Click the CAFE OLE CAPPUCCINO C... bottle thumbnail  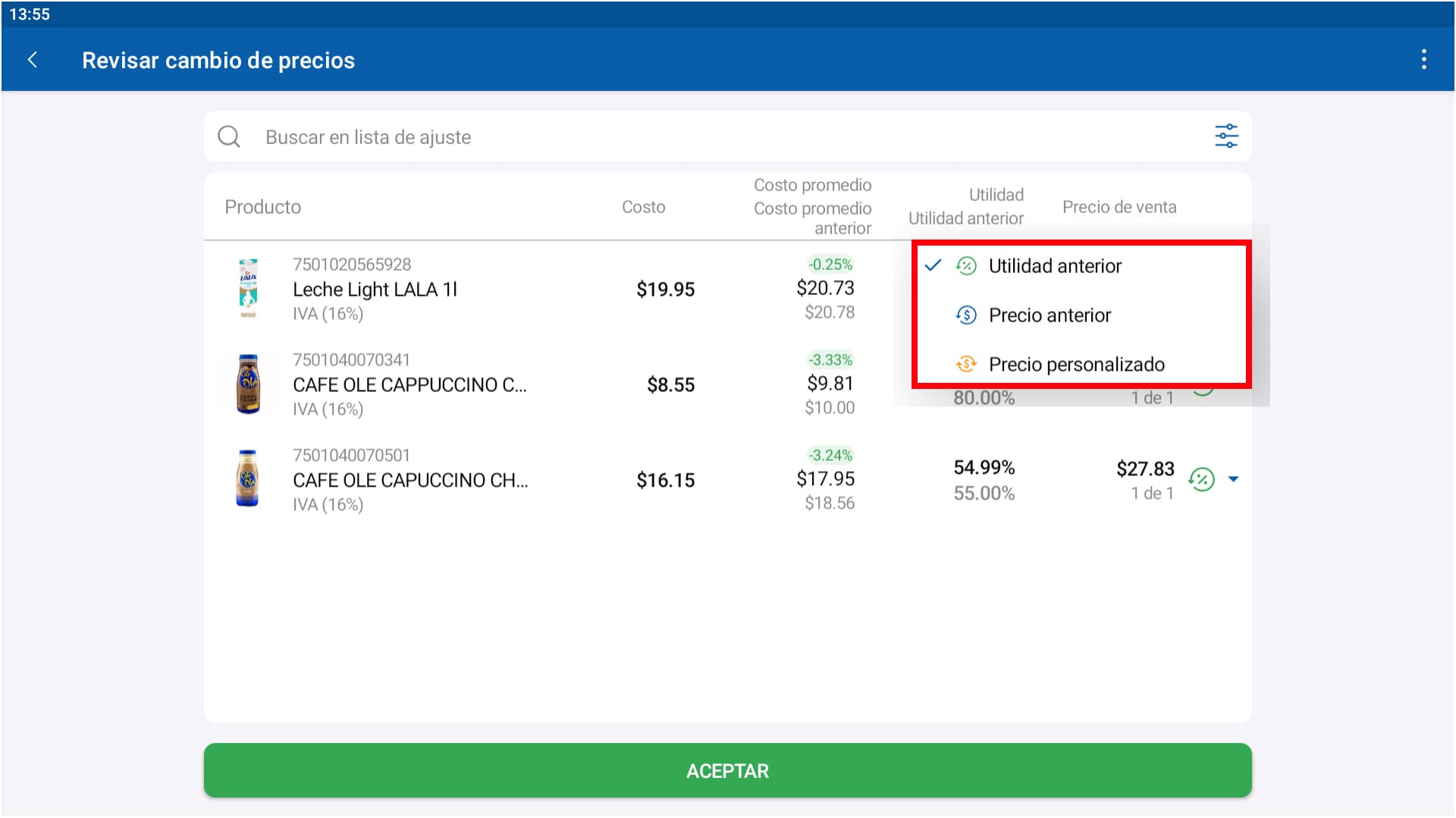click(248, 384)
